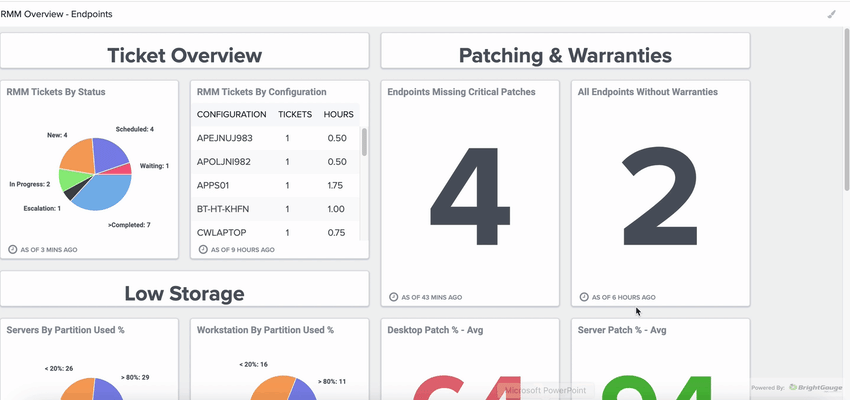Select the CWLAPTOP configuration
The width and height of the screenshot is (850, 400).
click(x=221, y=233)
